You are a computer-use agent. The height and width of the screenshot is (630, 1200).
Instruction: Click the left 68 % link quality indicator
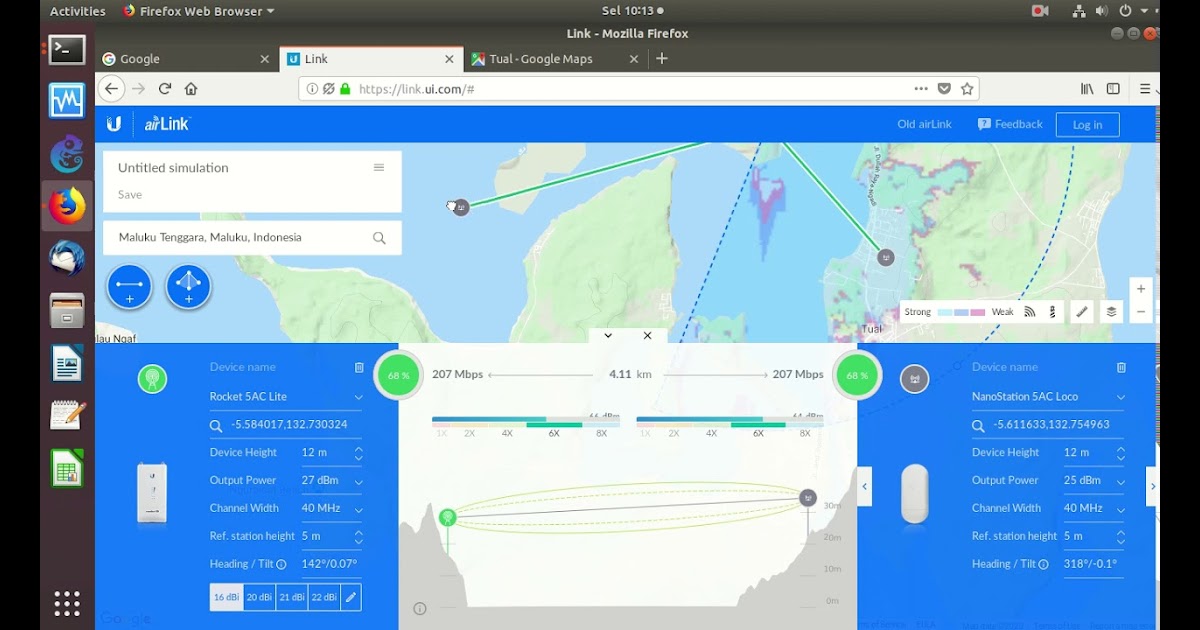point(398,375)
